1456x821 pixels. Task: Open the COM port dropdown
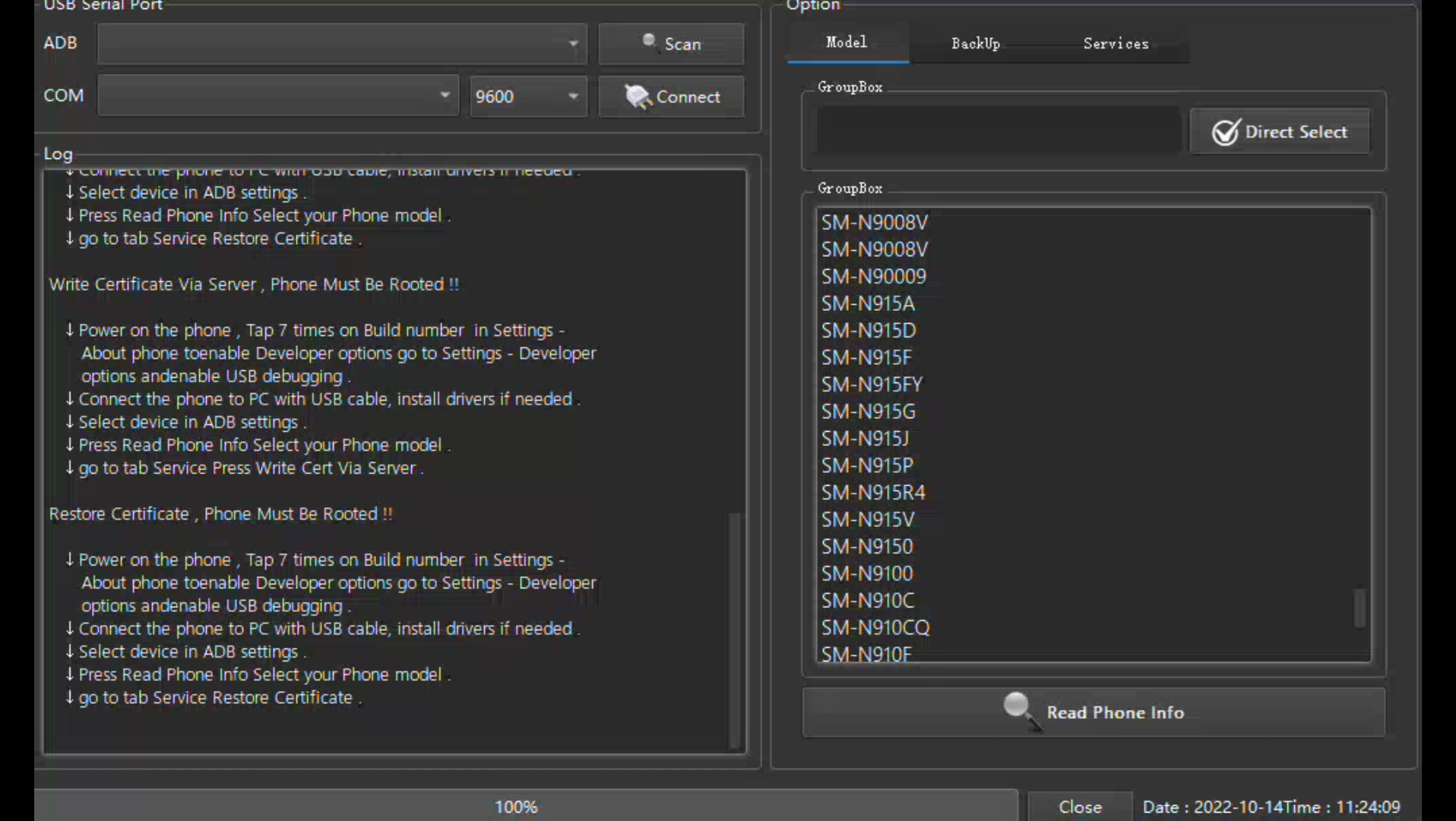(x=278, y=95)
